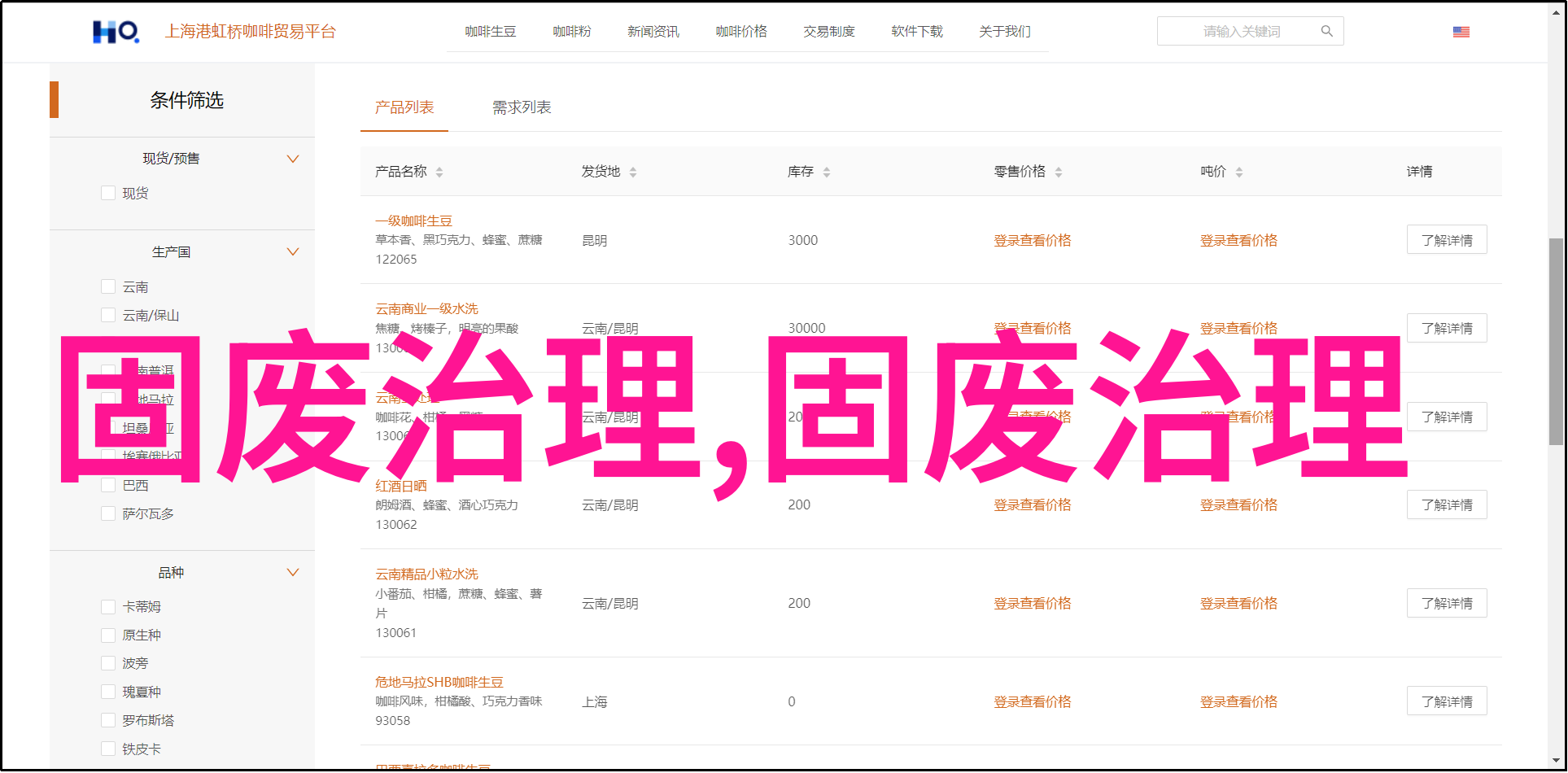The height and width of the screenshot is (773, 1568).
Task: Click 了解详情 for 云南精品小粒水洗
Action: click(1447, 603)
